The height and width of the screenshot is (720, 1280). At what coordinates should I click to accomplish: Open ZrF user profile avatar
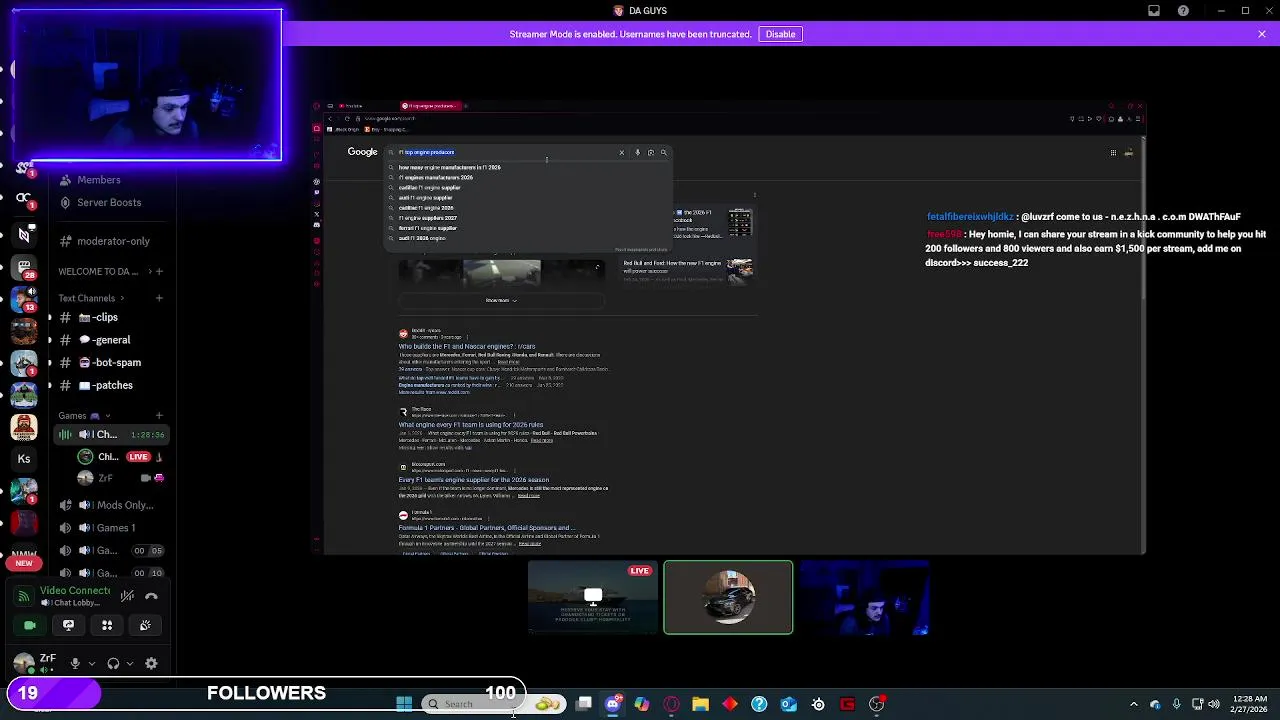[24, 662]
